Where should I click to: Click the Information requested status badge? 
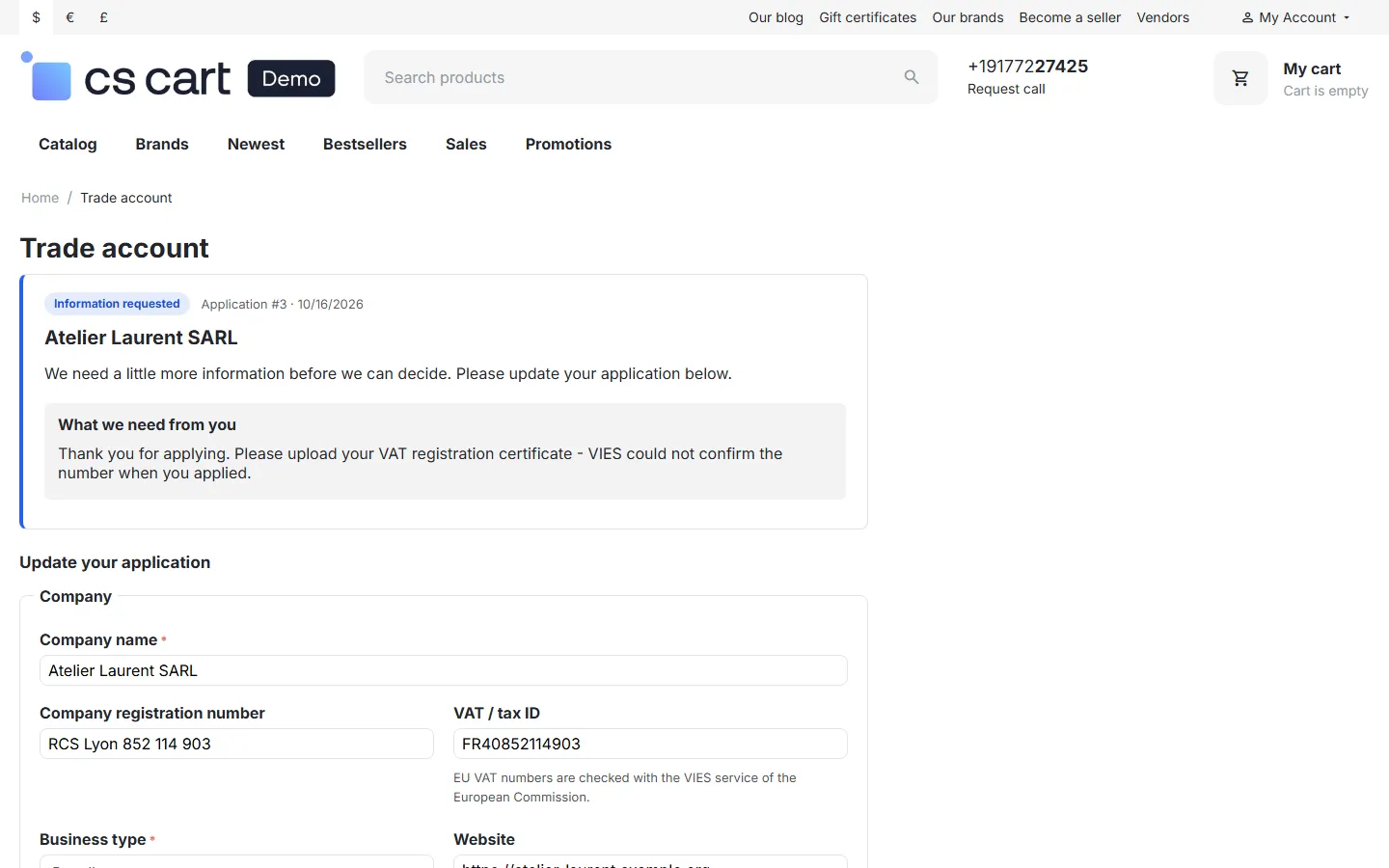tap(117, 304)
